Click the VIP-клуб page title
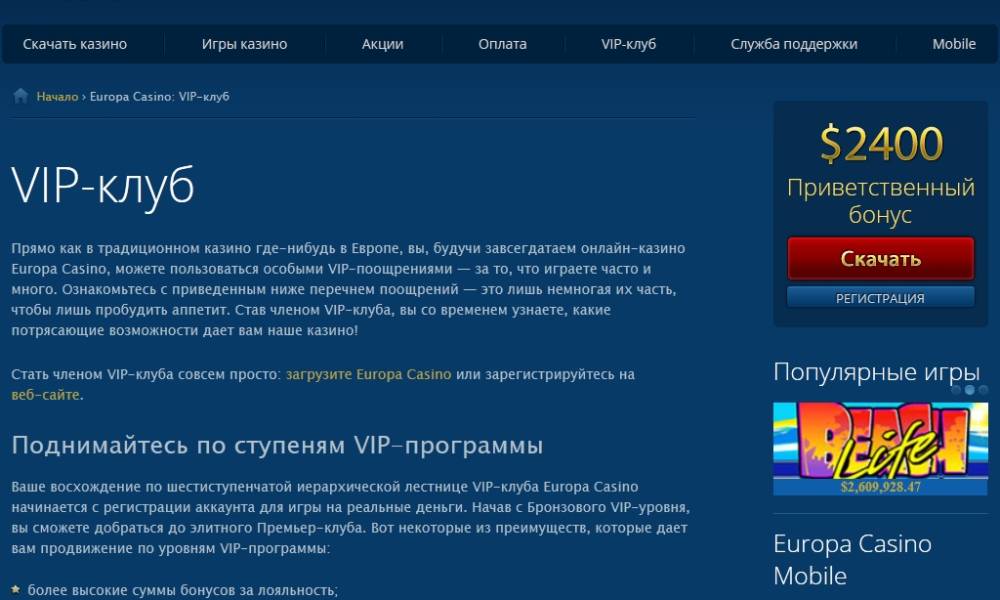Screen dimensions: 1000x600 [x=103, y=186]
